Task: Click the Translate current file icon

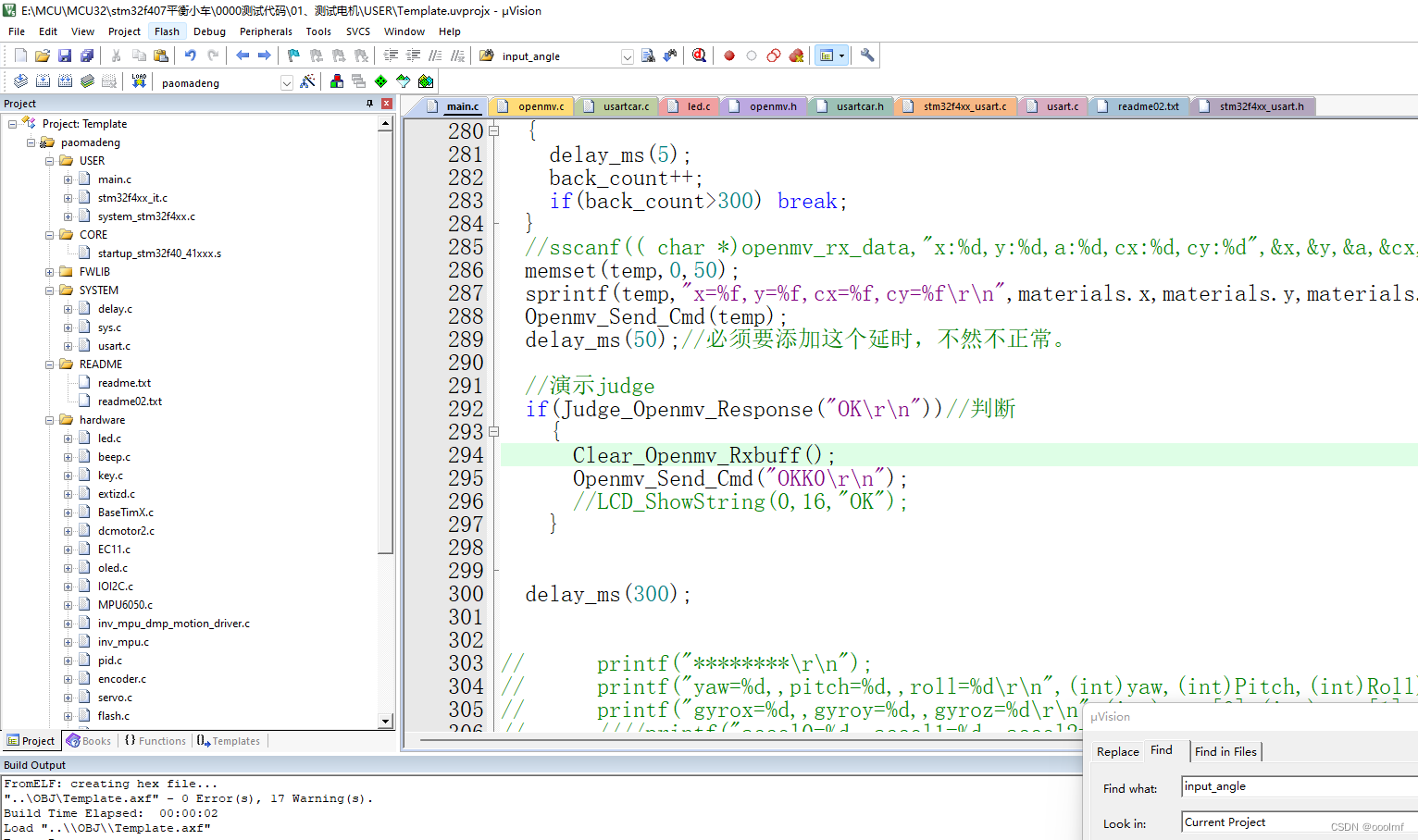Action: pos(20,81)
